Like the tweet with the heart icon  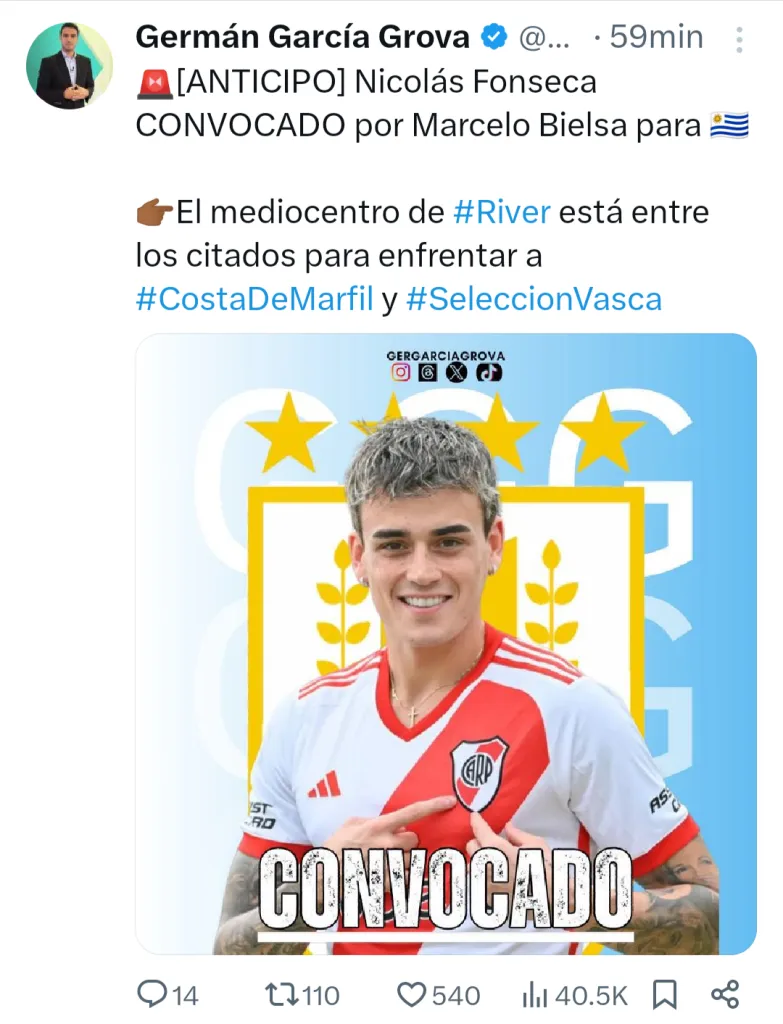click(412, 995)
